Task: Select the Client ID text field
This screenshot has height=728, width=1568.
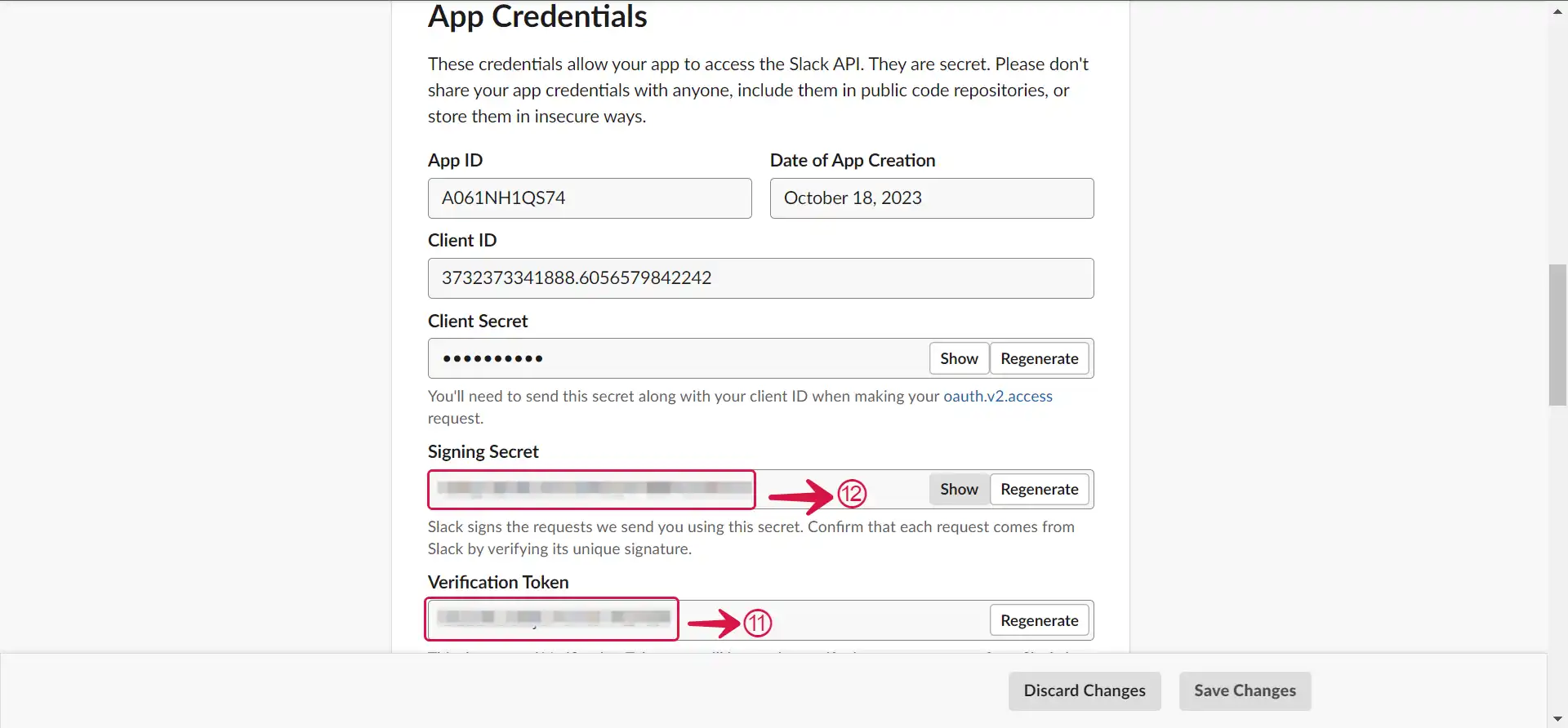Action: pos(761,278)
